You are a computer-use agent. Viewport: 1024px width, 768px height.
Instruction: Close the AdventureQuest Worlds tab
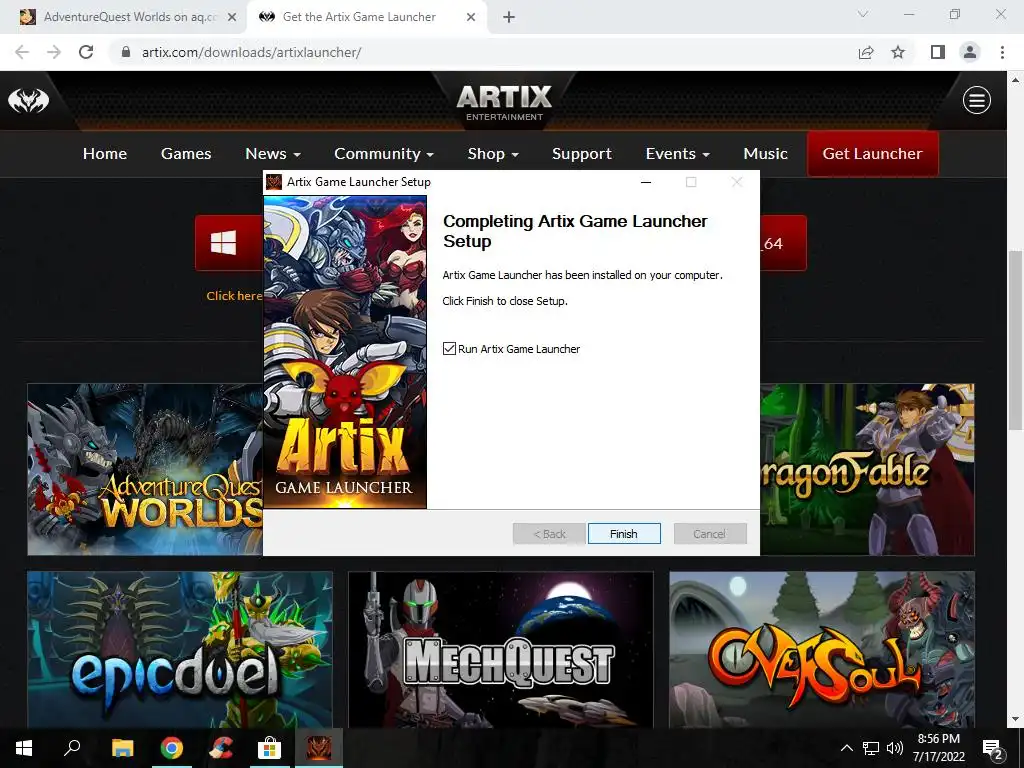click(x=231, y=17)
